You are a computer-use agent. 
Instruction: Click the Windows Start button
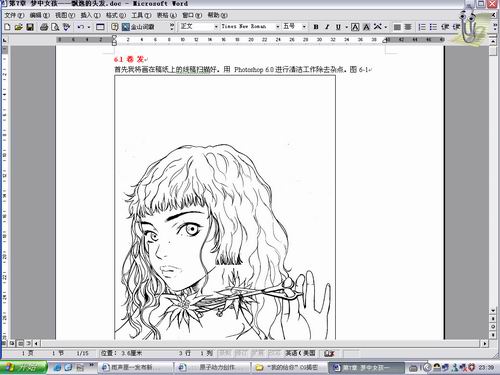(24, 368)
